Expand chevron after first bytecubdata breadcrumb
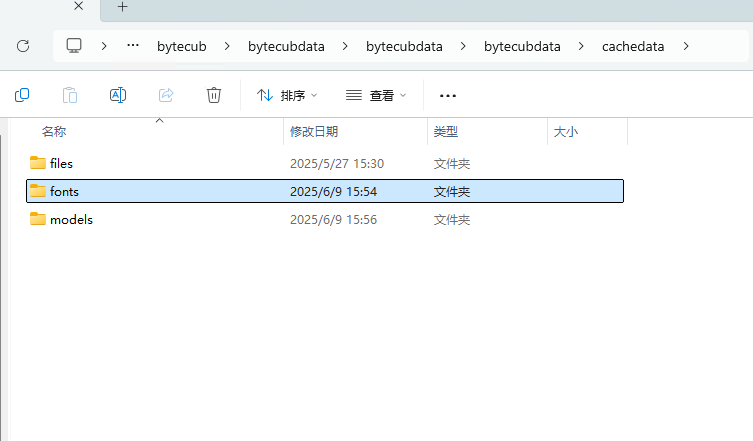 (x=345, y=46)
